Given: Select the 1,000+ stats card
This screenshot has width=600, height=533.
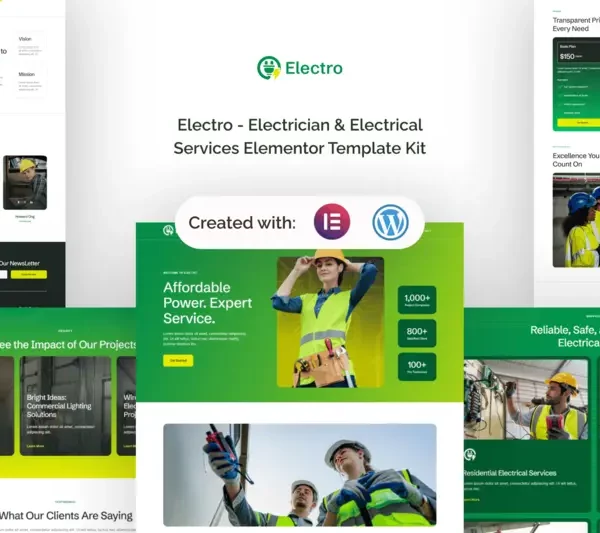Looking at the screenshot, I should (417, 300).
